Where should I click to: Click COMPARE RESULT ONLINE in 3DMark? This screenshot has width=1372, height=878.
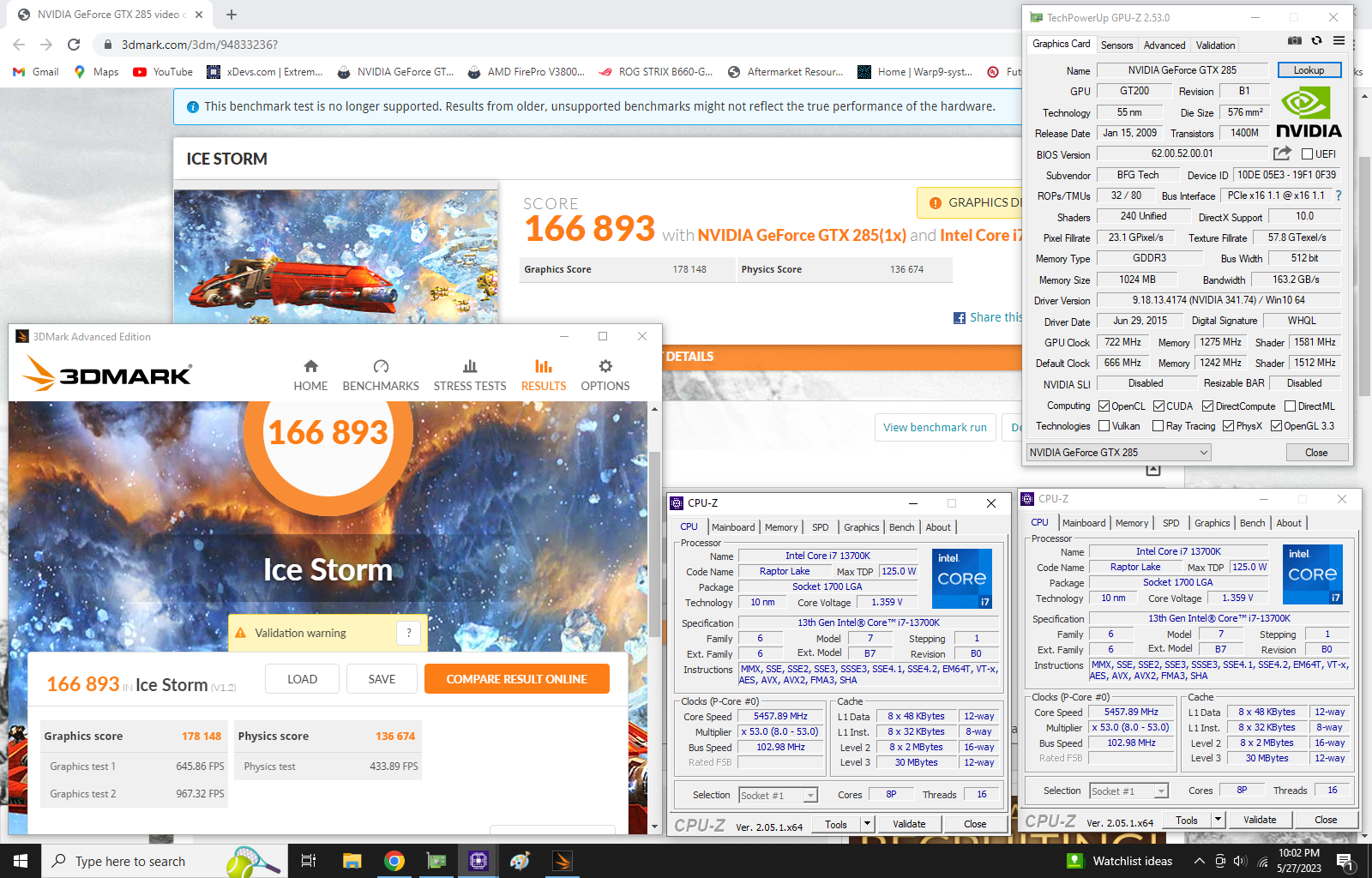point(517,679)
